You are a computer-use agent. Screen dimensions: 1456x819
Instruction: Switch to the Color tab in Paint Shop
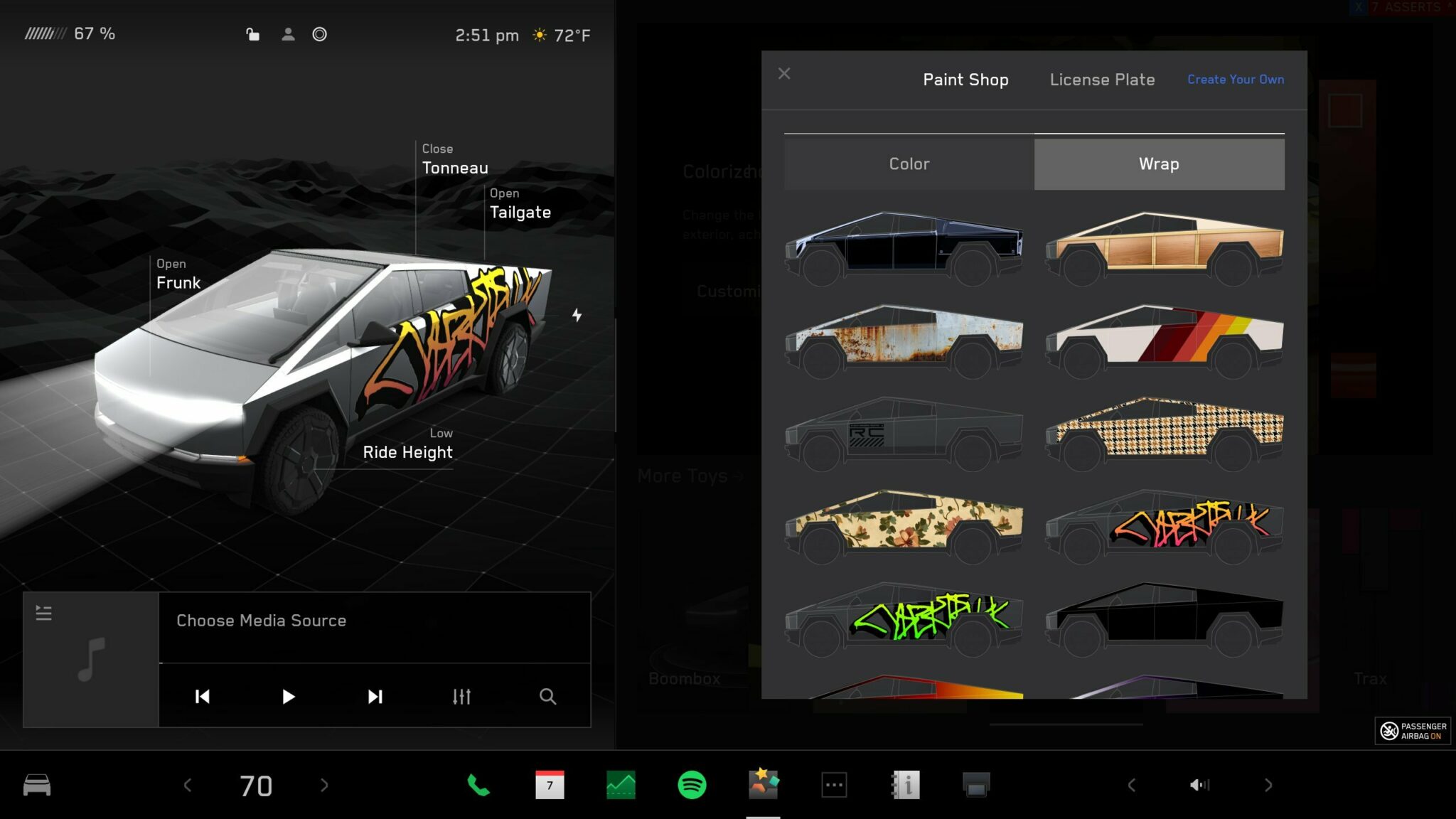908,164
